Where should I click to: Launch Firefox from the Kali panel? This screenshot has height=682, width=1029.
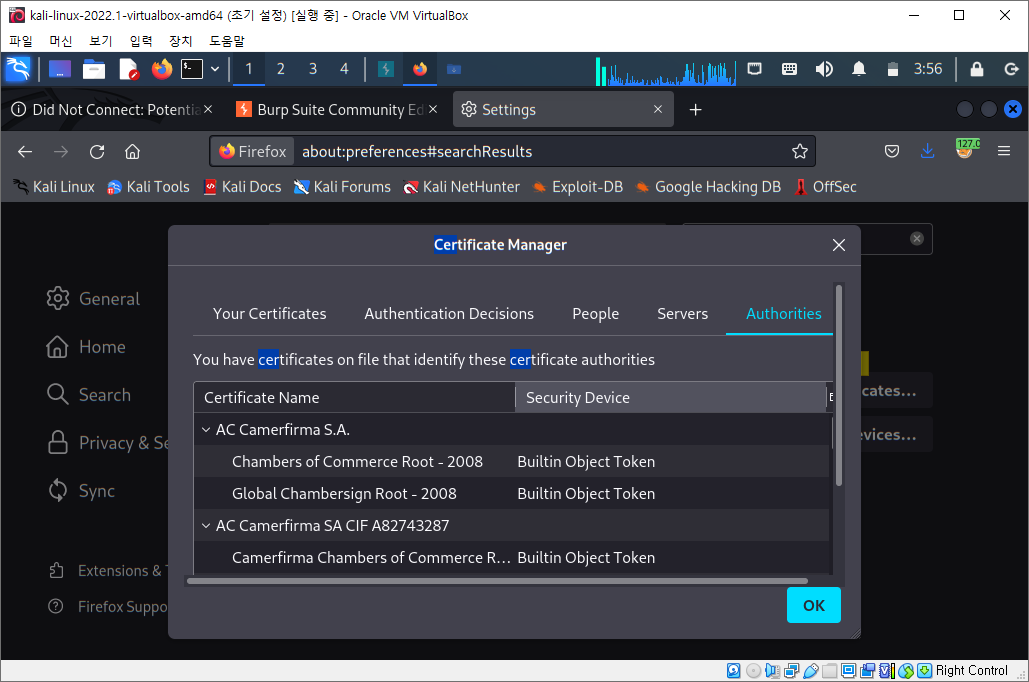pos(161,69)
